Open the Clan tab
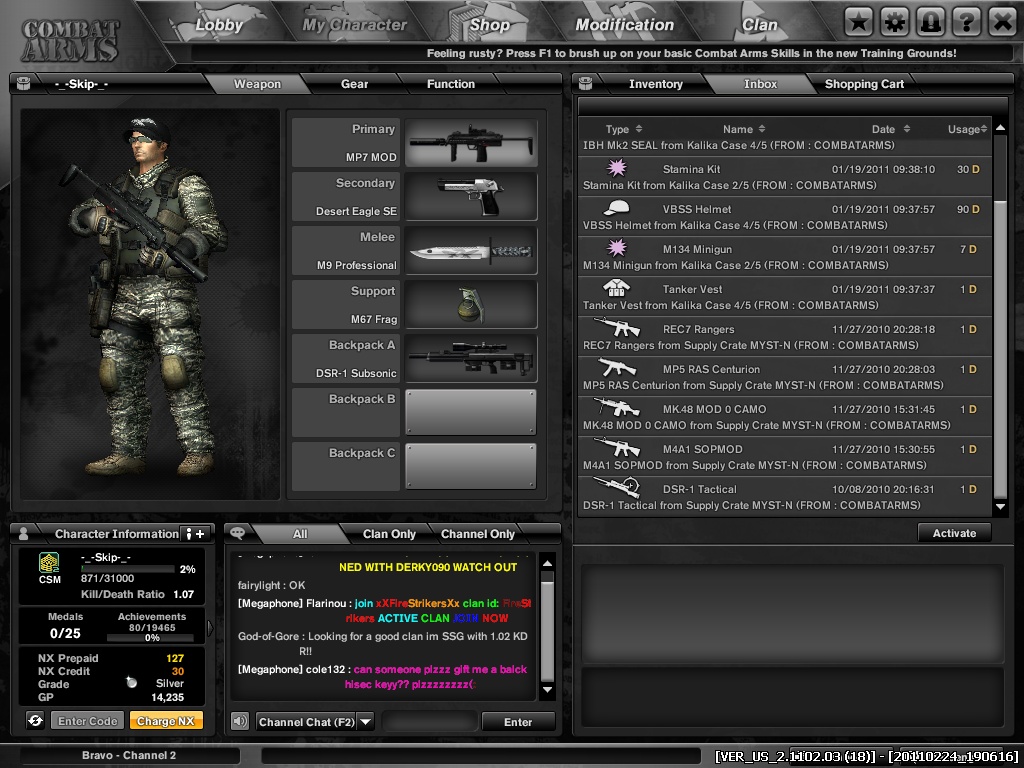Screen dimensions: 1024x768 [760, 25]
